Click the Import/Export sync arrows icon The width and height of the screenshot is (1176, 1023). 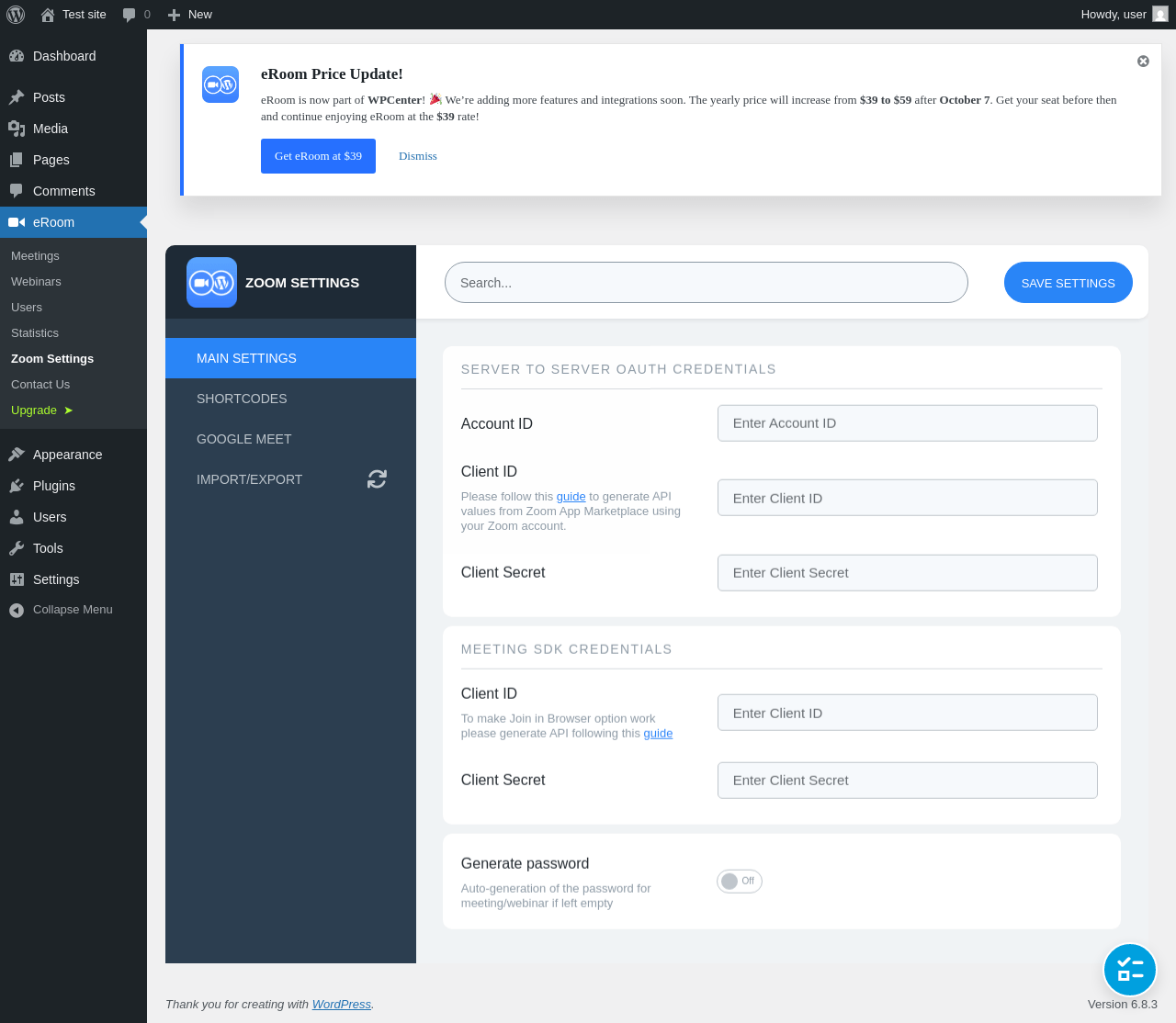(377, 478)
